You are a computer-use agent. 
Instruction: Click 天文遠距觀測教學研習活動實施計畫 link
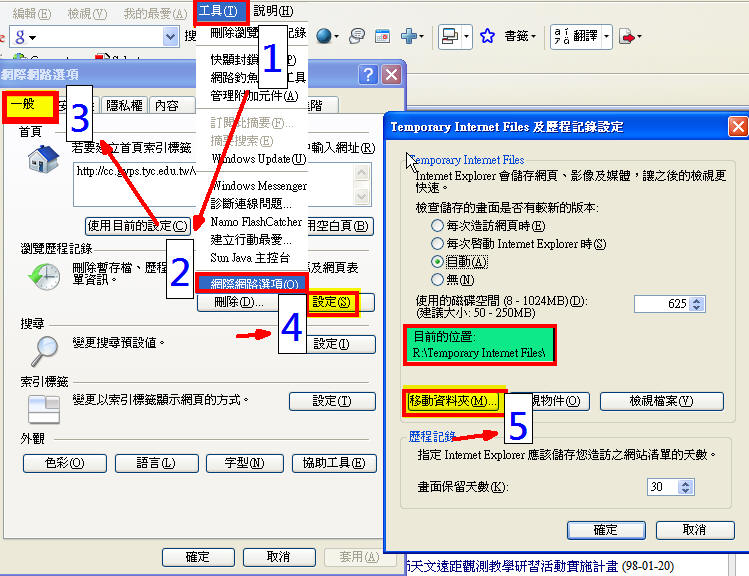click(514, 566)
